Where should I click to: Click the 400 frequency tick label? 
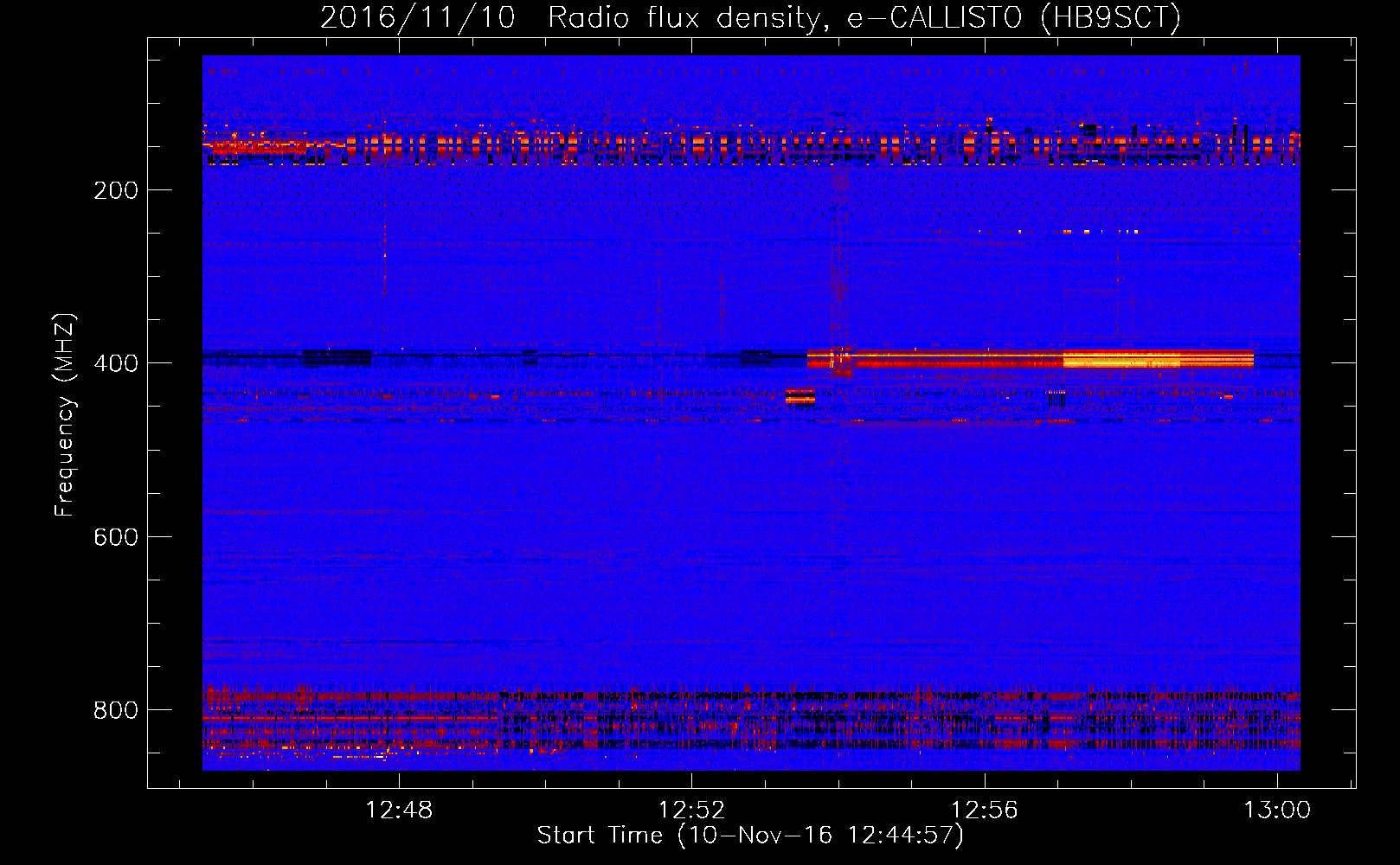[x=116, y=363]
